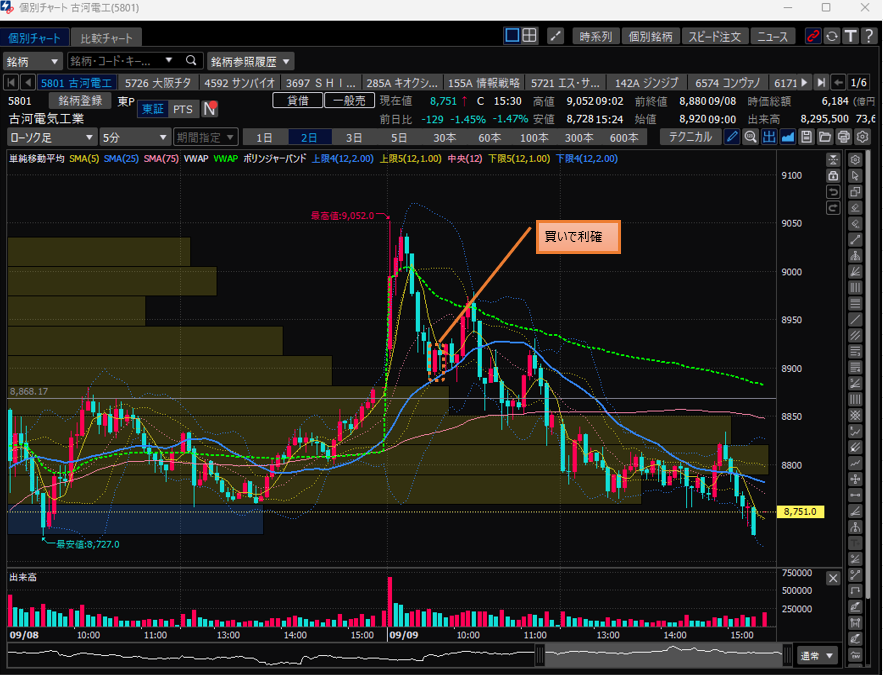
Task: Switch to single chart layout view
Action: 511,36
